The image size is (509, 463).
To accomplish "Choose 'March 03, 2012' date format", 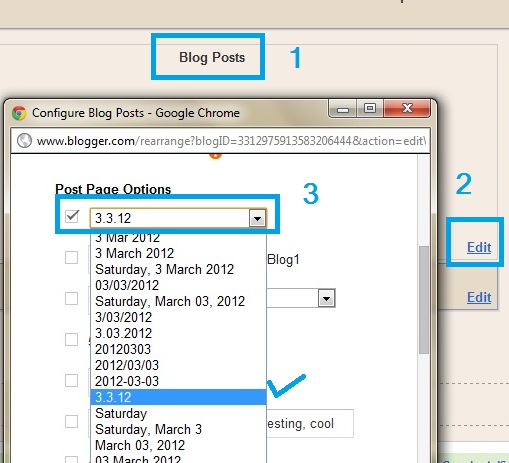I will [x=178, y=445].
